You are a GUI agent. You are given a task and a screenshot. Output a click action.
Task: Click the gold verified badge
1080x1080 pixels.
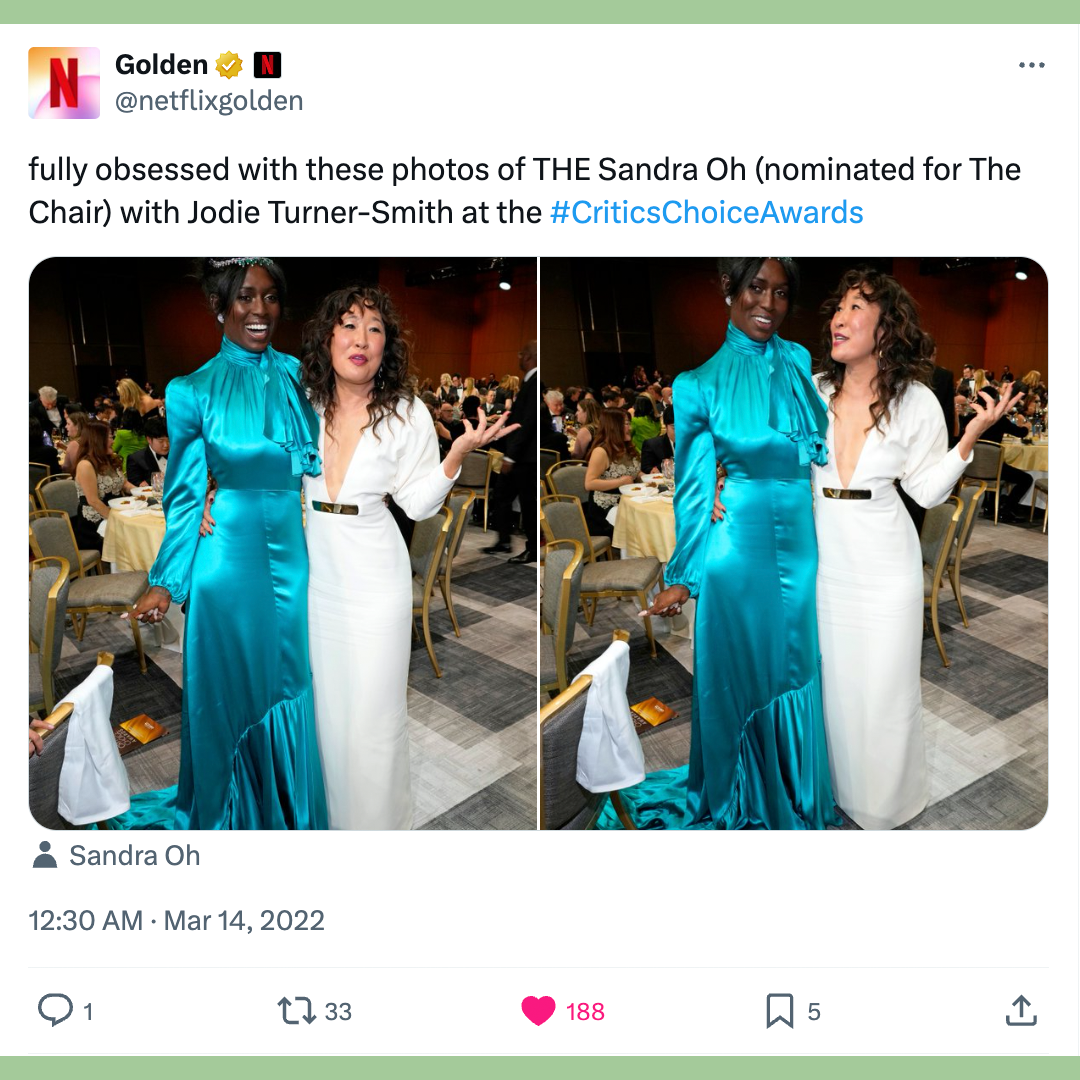coord(229,65)
